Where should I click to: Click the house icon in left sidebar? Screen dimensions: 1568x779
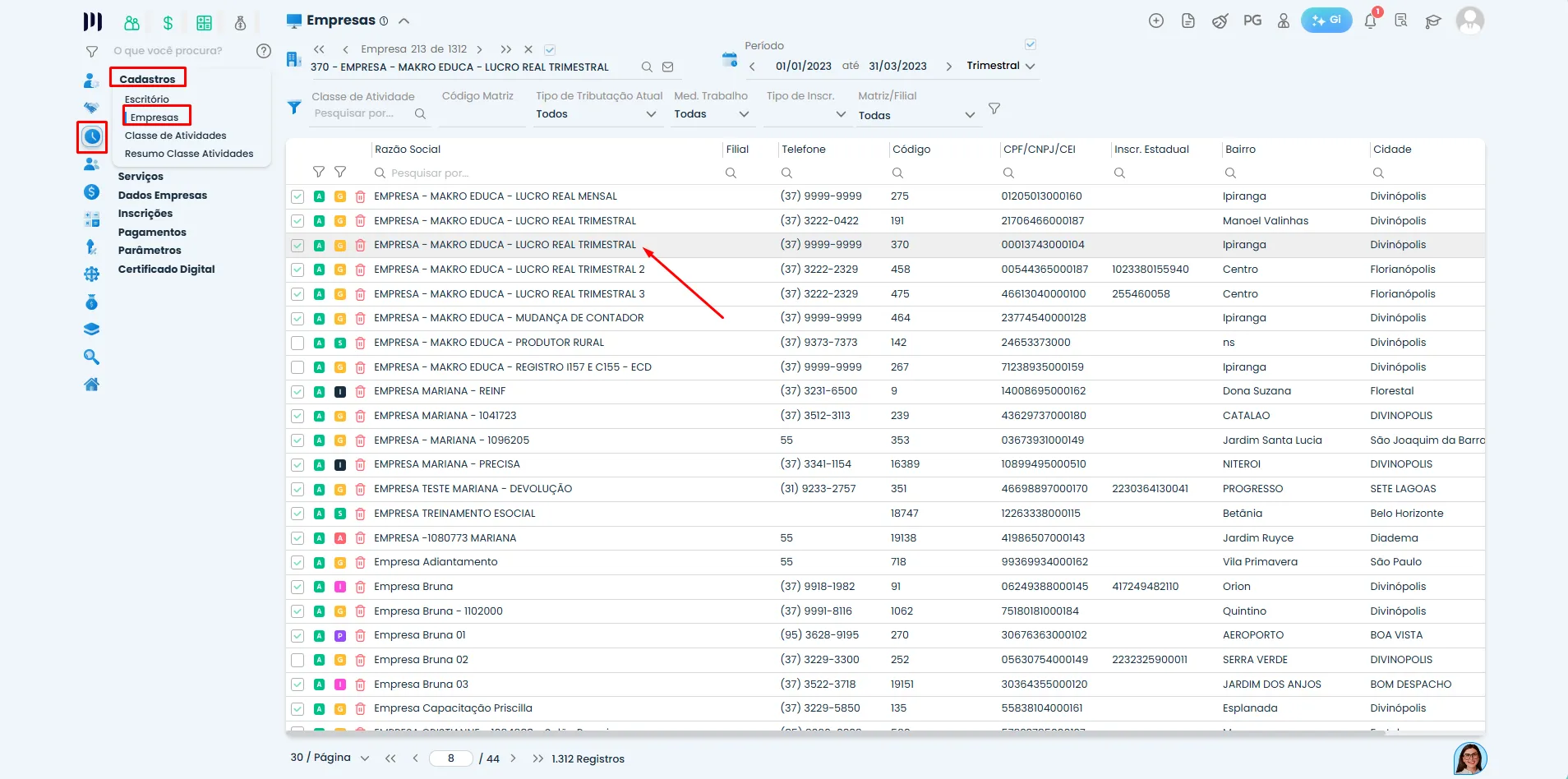pos(92,385)
